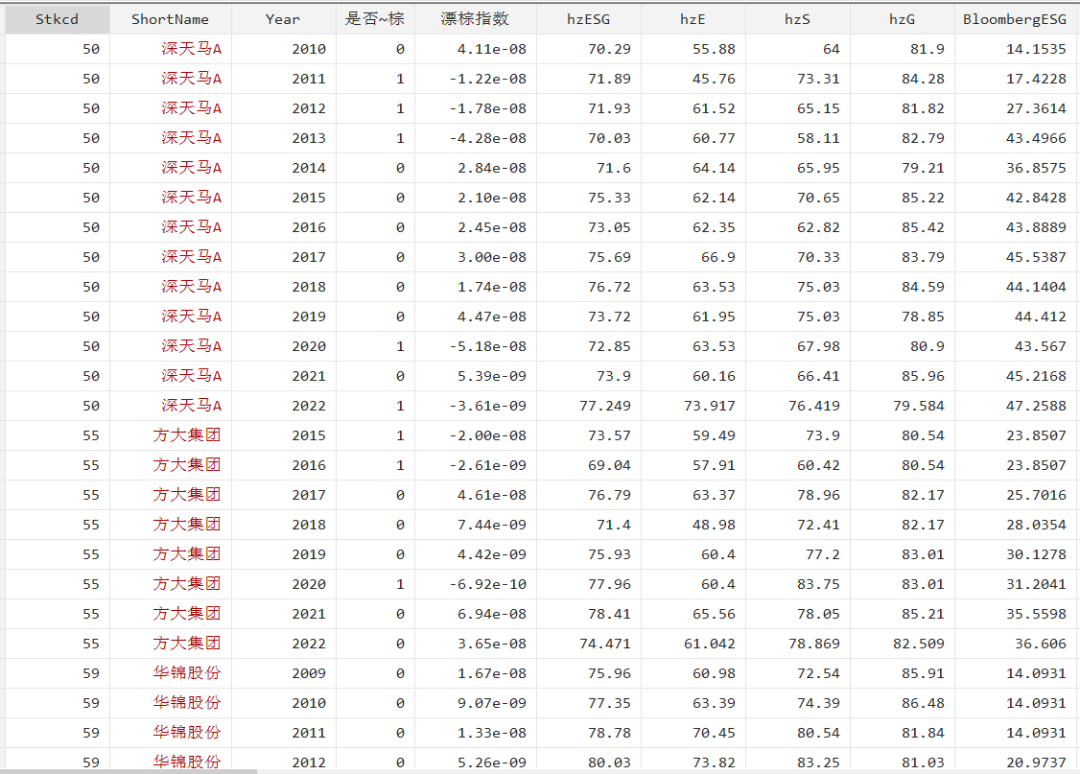Click the 44.1404 cell
The image size is (1080, 774).
[1015, 286]
